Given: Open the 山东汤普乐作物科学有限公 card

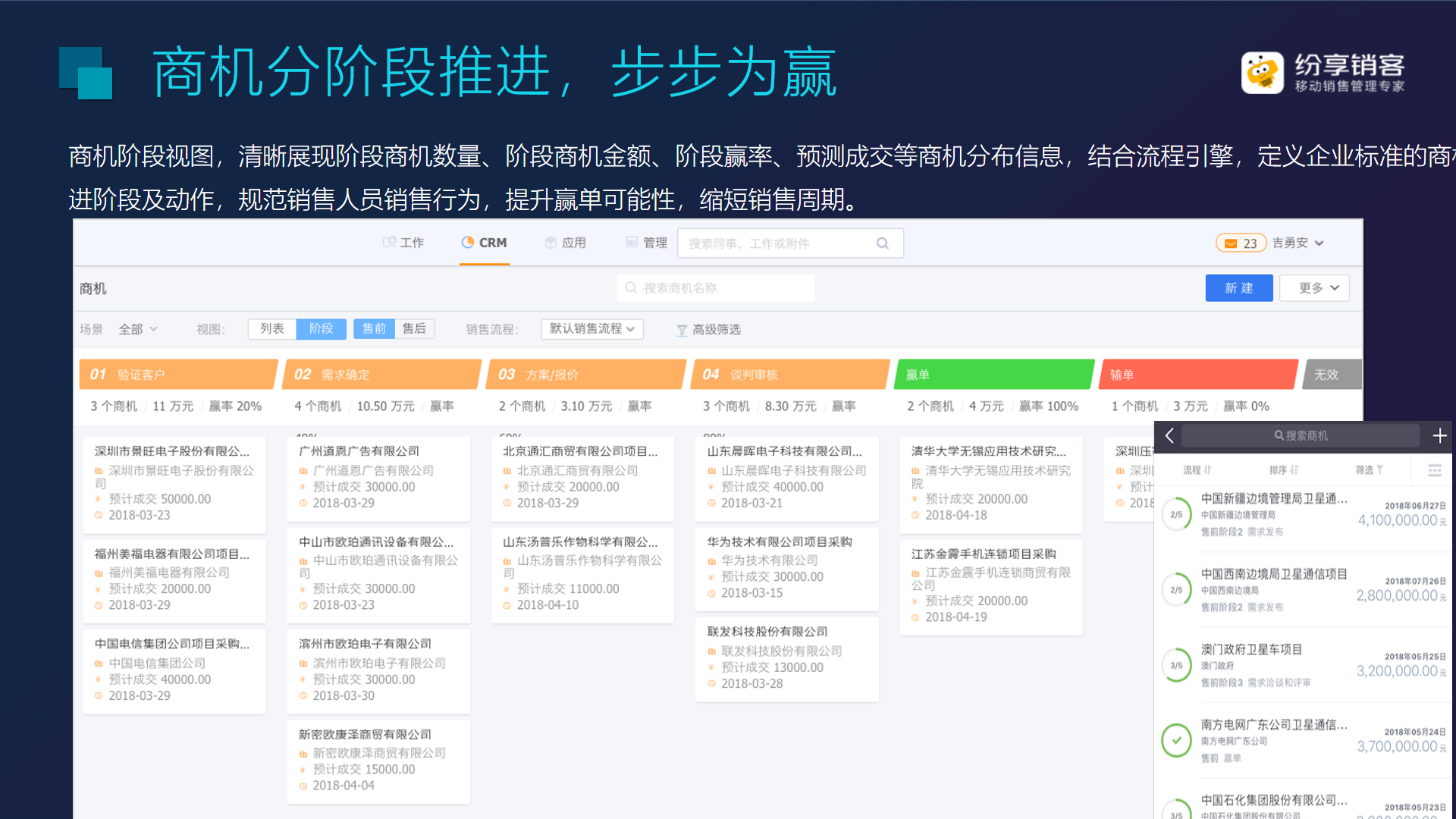Looking at the screenshot, I should click(x=582, y=574).
